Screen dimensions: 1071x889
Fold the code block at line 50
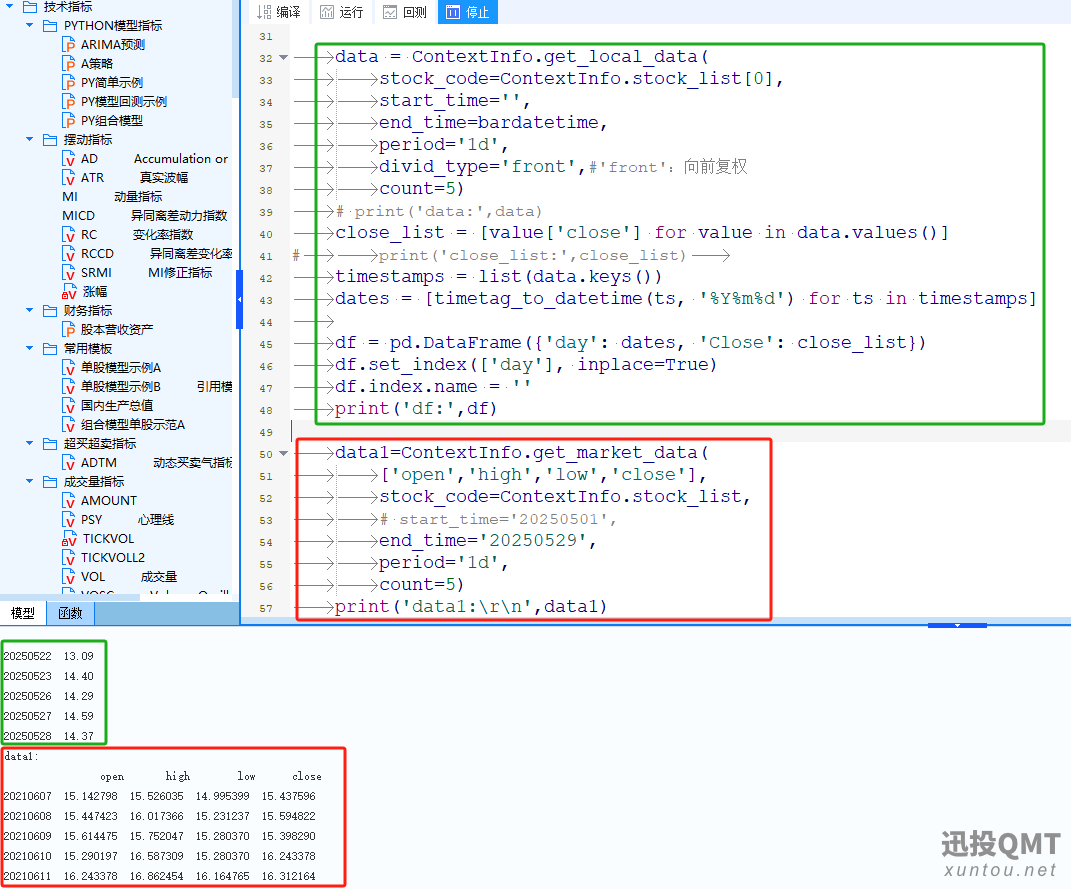284,453
